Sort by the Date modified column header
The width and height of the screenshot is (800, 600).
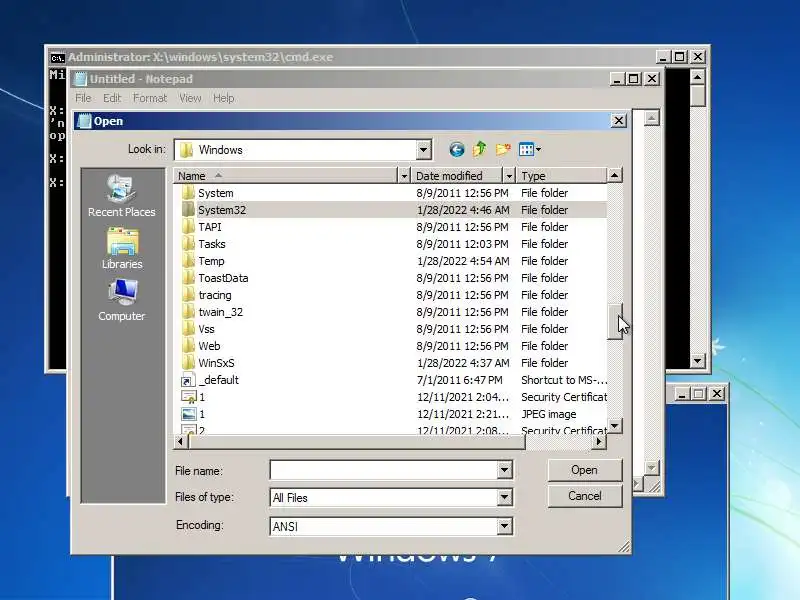(x=457, y=176)
